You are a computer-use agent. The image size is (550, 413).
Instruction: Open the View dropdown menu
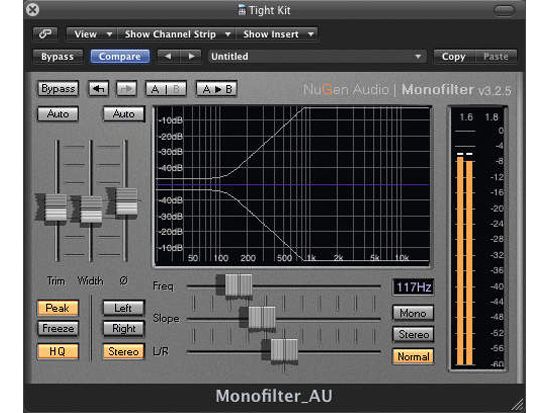tap(92, 34)
